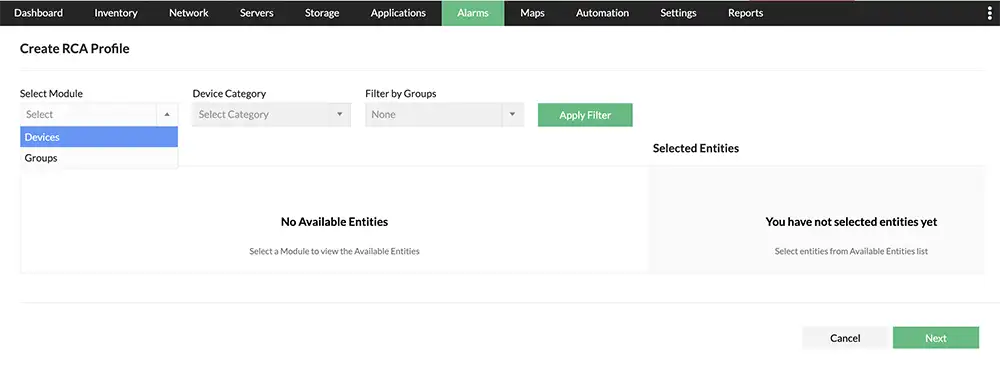Choose Devices from the module list

pyautogui.click(x=99, y=137)
